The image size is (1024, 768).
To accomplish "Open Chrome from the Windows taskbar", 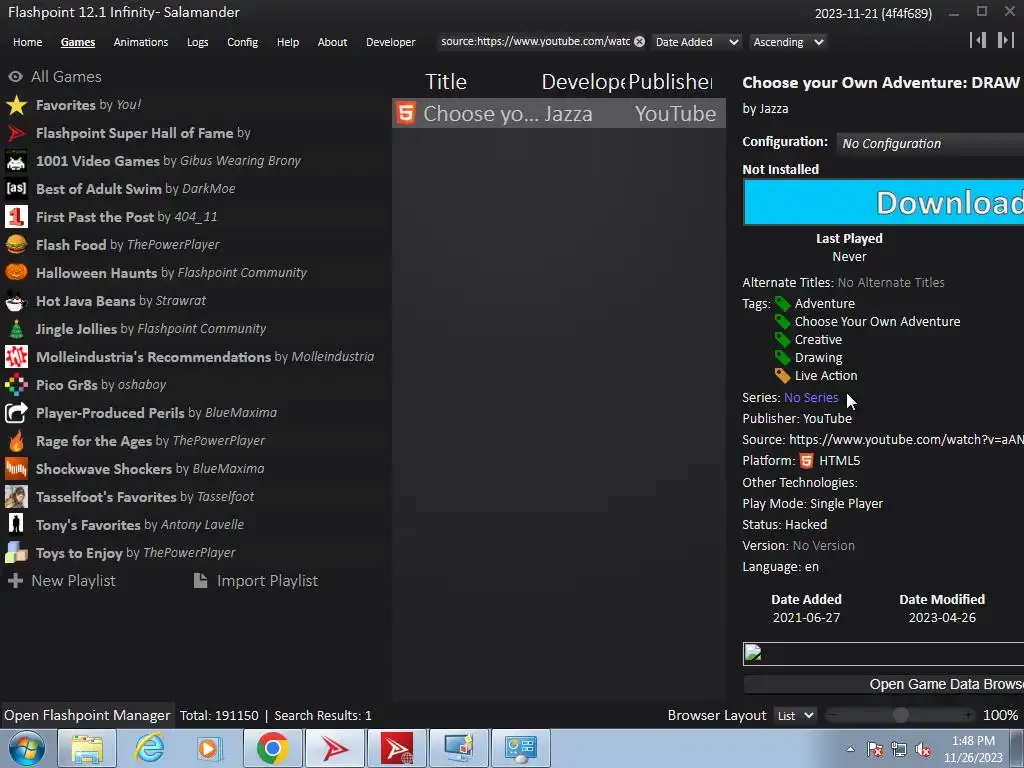I will [x=272, y=748].
